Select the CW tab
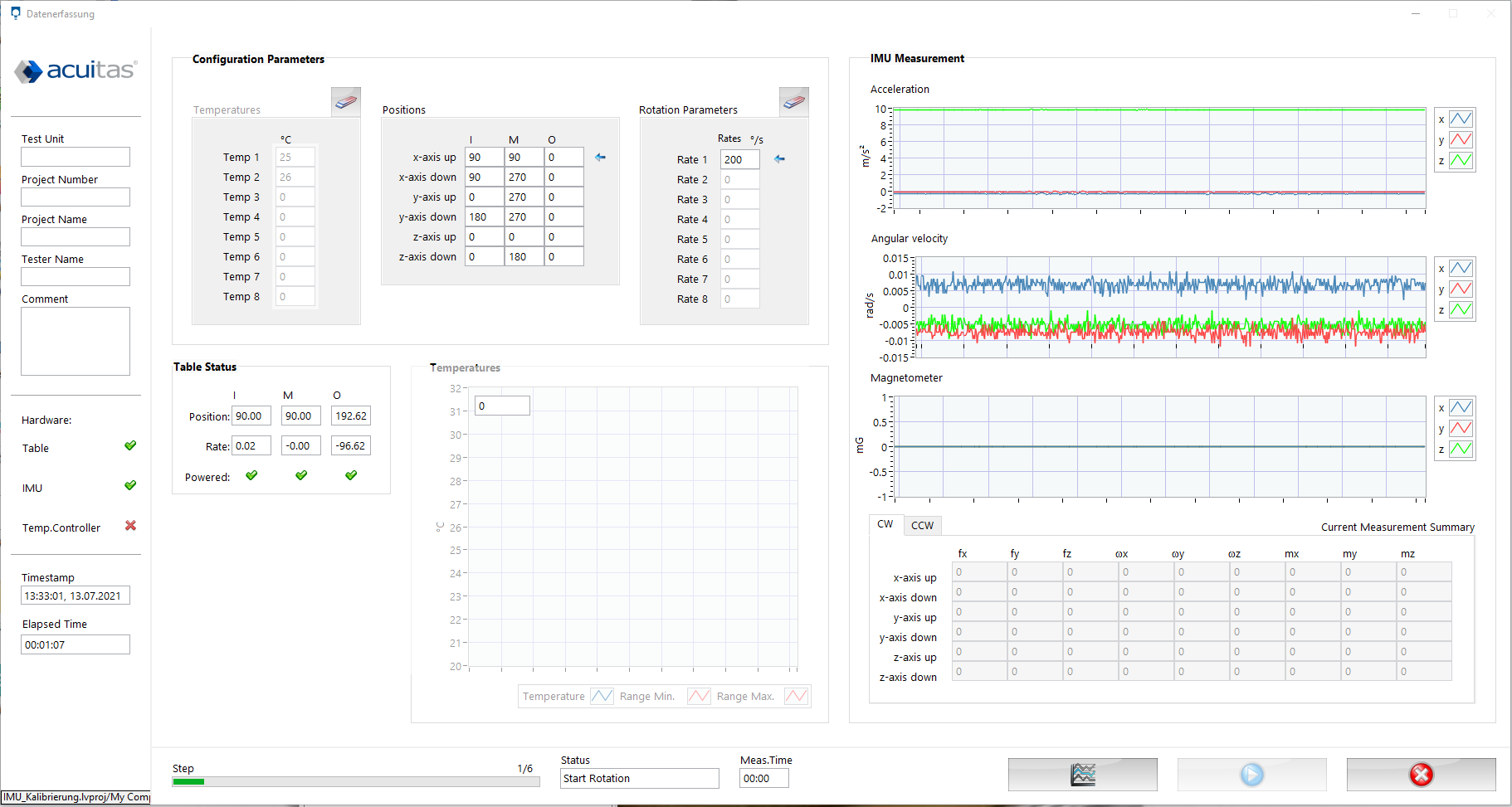 point(885,524)
